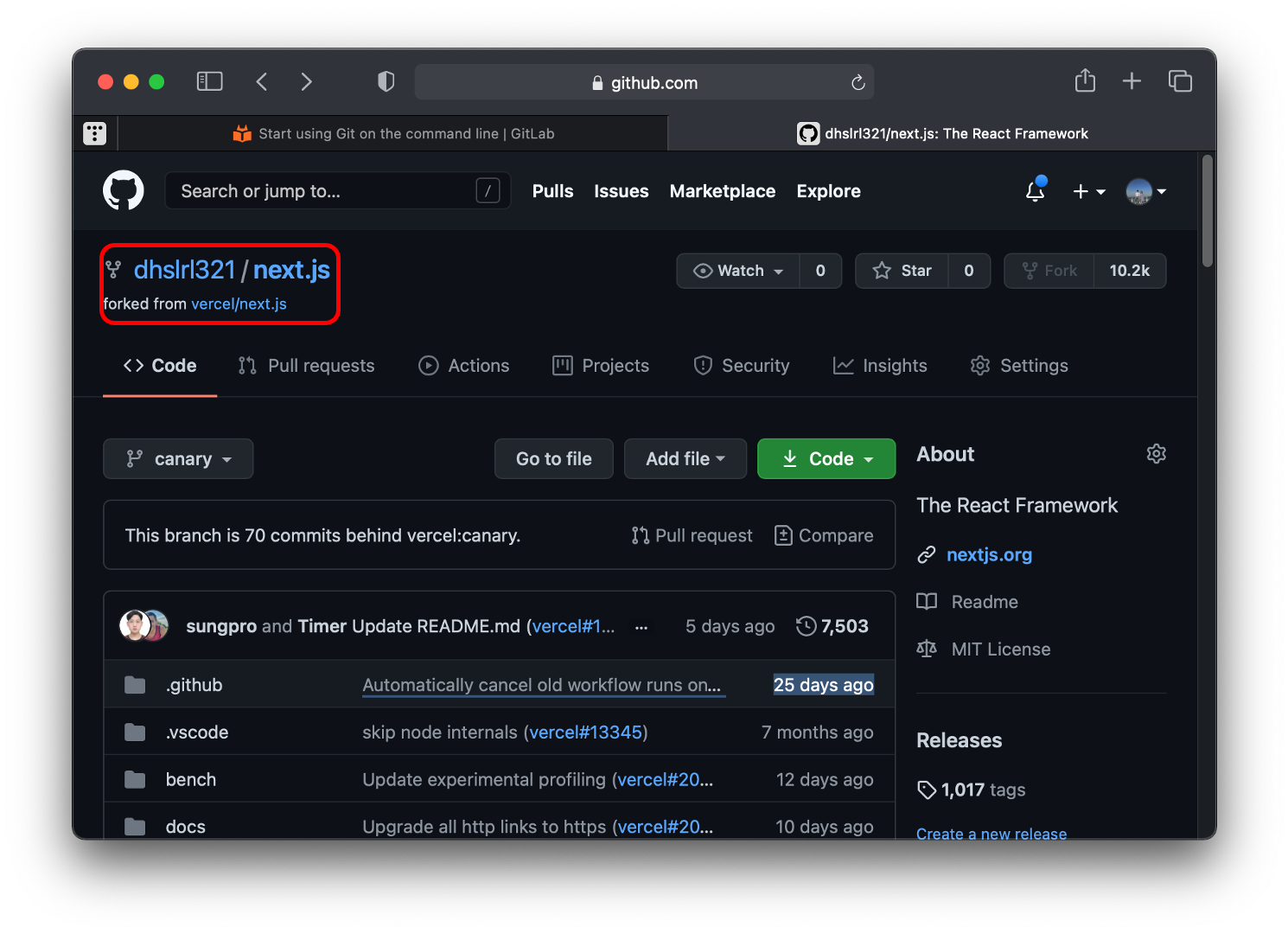The image size is (1288, 934).
Task: Open the Pull requests tab
Action: point(306,366)
